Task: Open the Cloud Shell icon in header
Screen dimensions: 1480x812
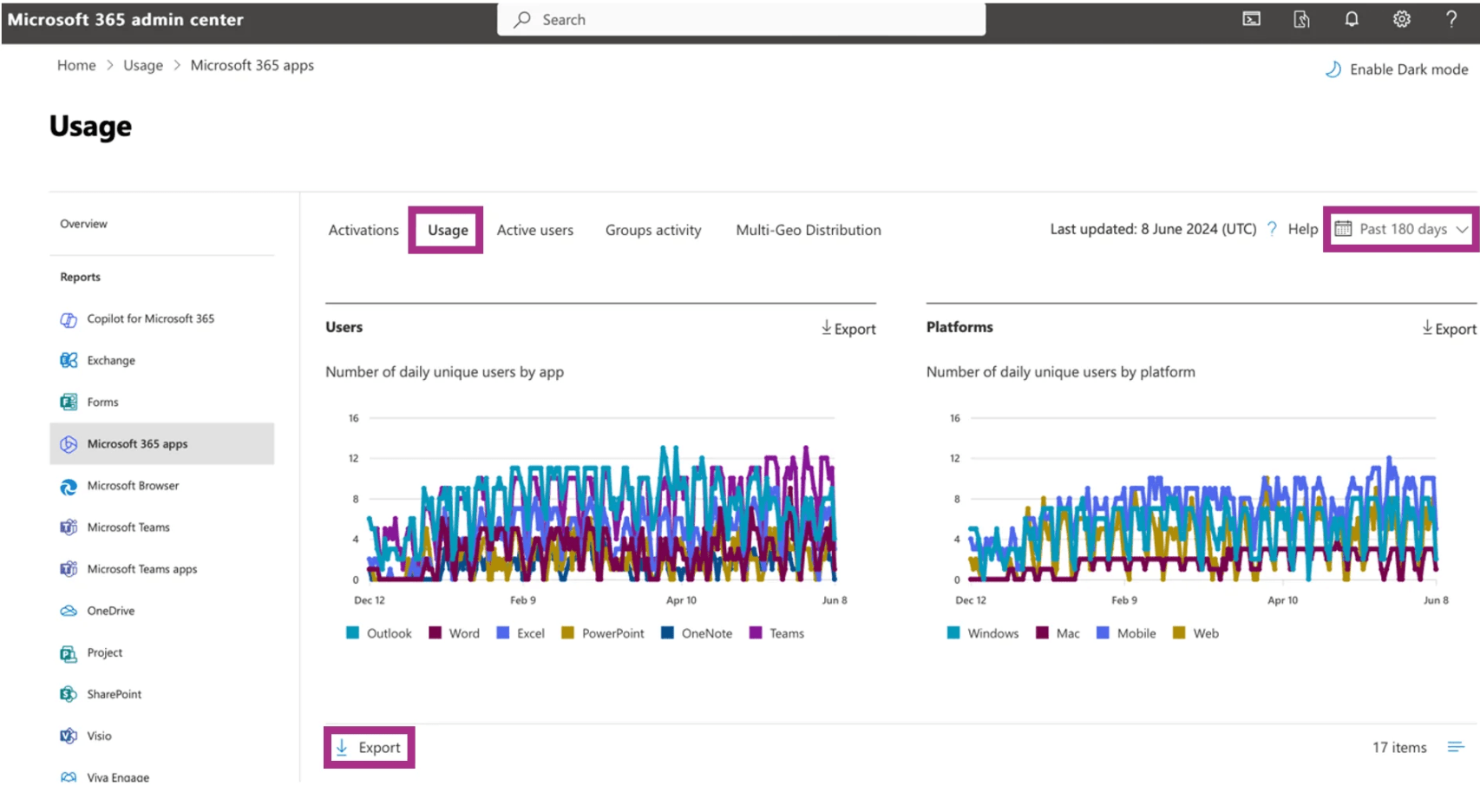Action: pos(1251,19)
